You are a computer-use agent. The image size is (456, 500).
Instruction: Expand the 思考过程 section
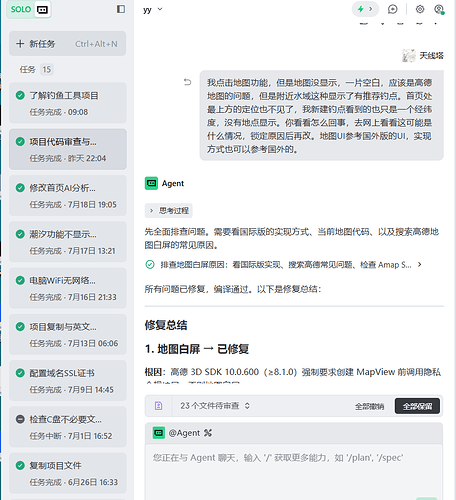coord(169,211)
